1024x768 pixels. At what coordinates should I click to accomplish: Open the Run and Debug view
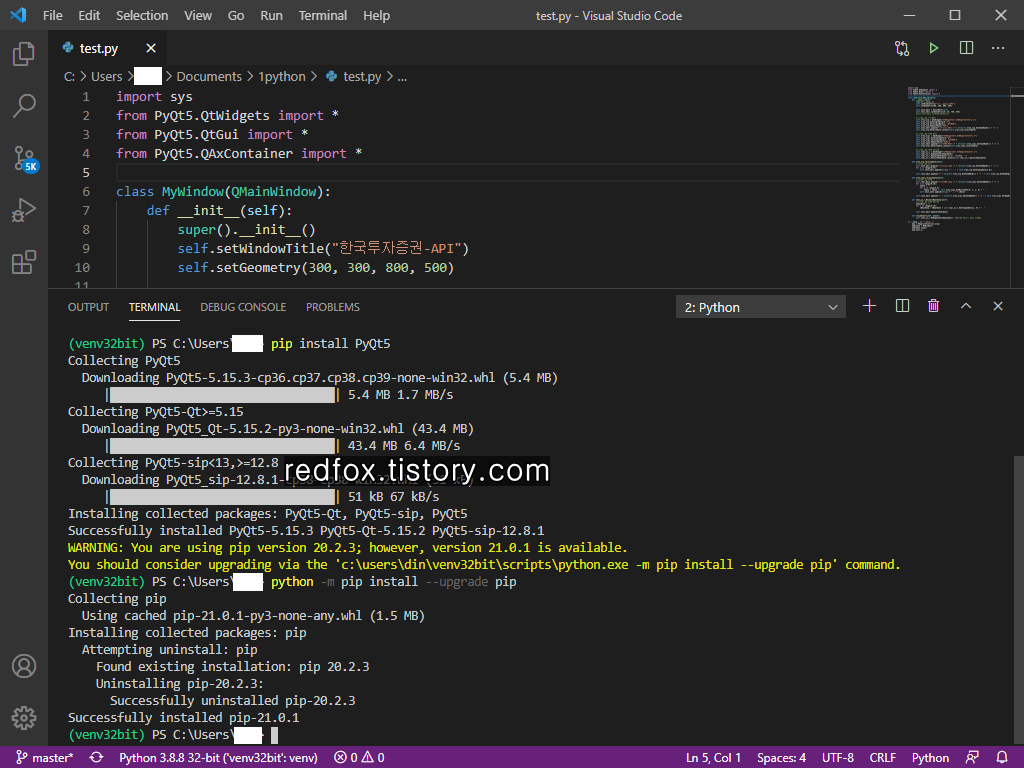click(24, 210)
